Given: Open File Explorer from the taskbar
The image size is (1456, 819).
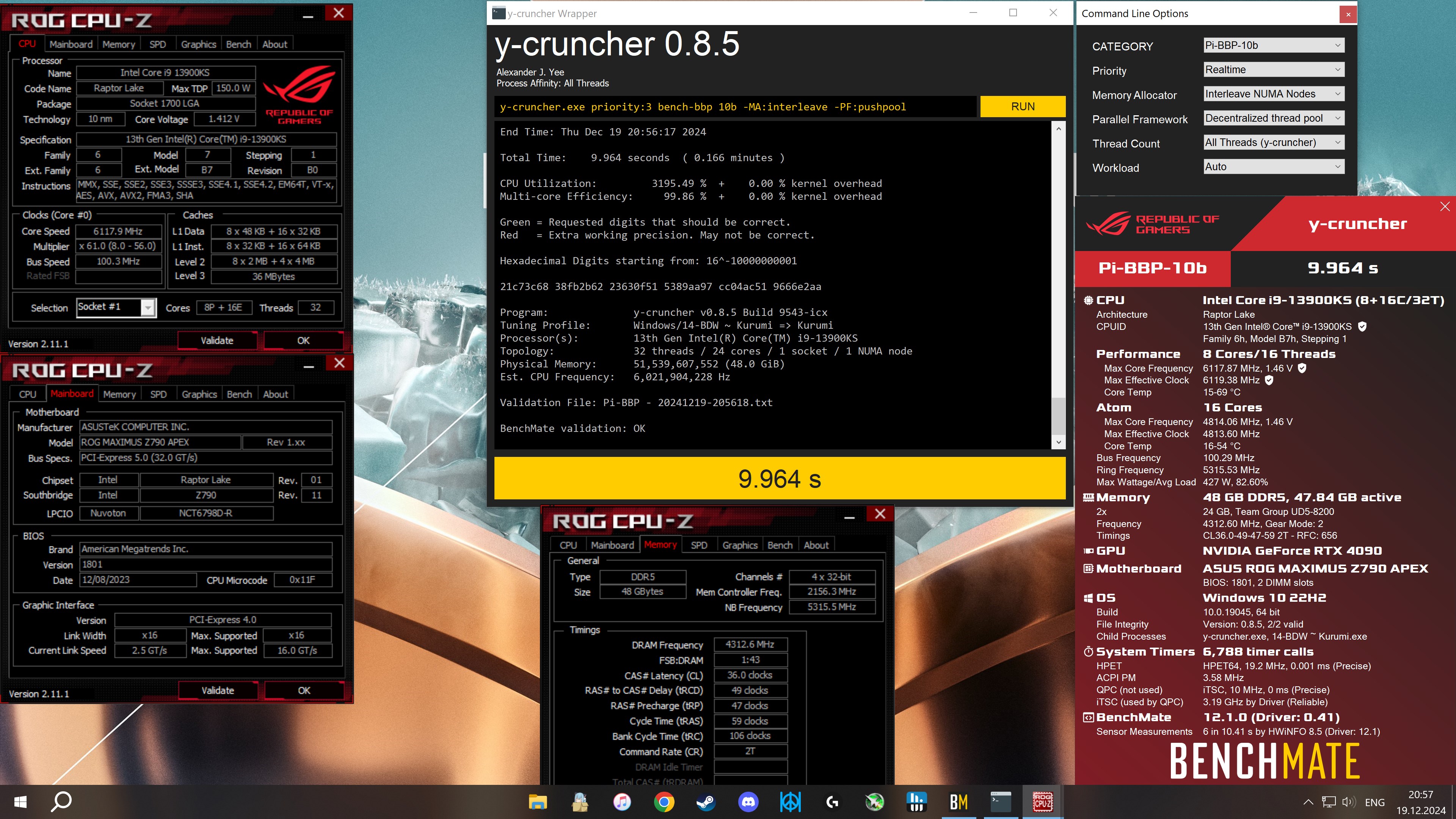Looking at the screenshot, I should pyautogui.click(x=538, y=802).
